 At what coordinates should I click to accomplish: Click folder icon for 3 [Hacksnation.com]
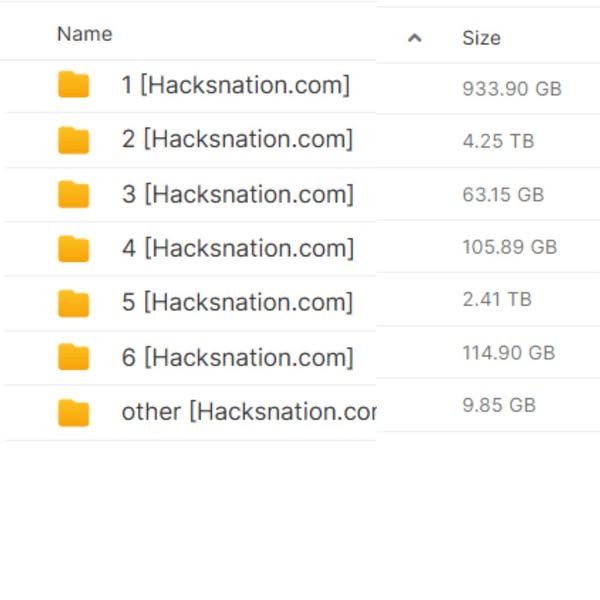(x=74, y=194)
